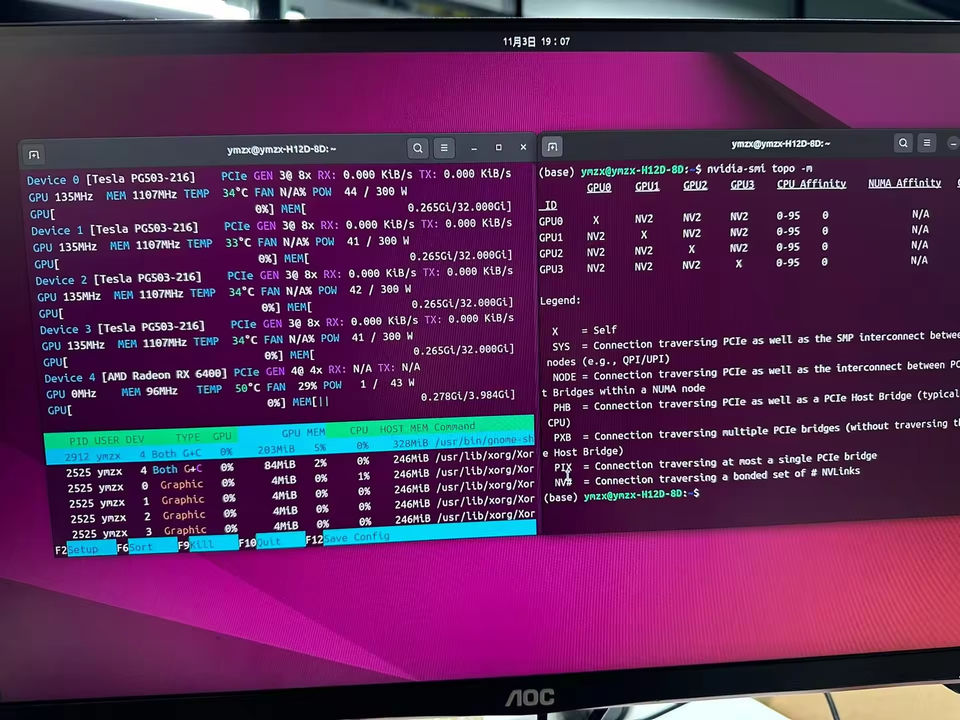This screenshot has height=720, width=960.
Task: Click AMD Radeon memory value 0.278Gi/3.984Gi
Action: click(468, 396)
